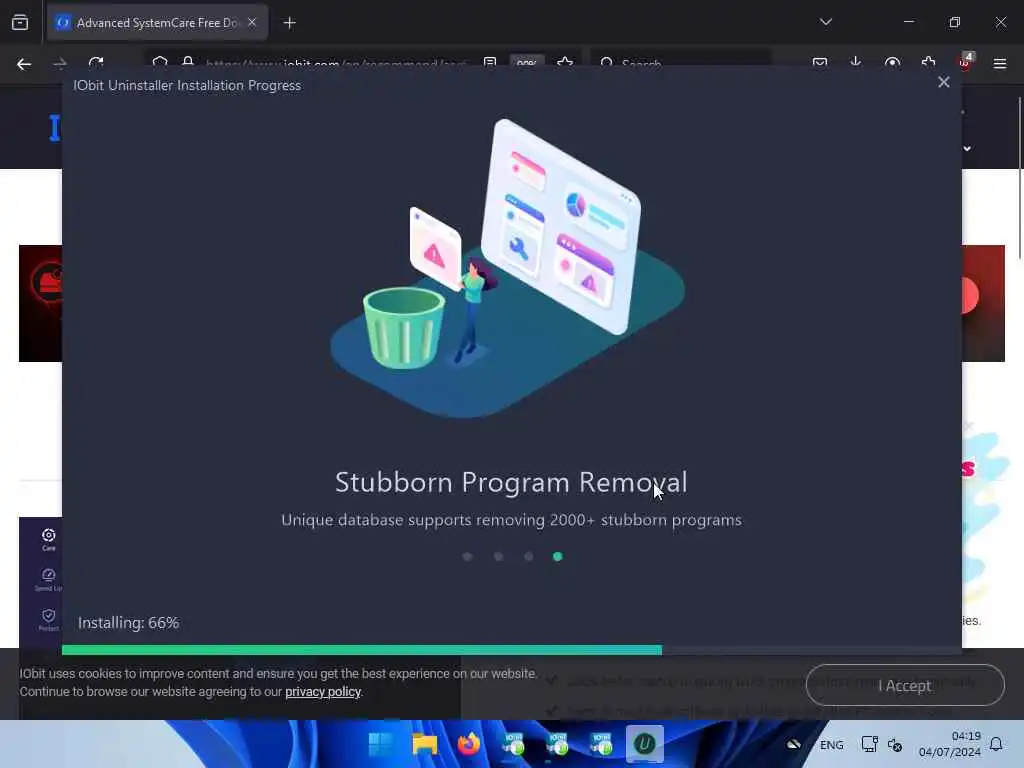This screenshot has width=1024, height=768.
Task: Open the privacy policy link
Action: pyautogui.click(x=323, y=692)
